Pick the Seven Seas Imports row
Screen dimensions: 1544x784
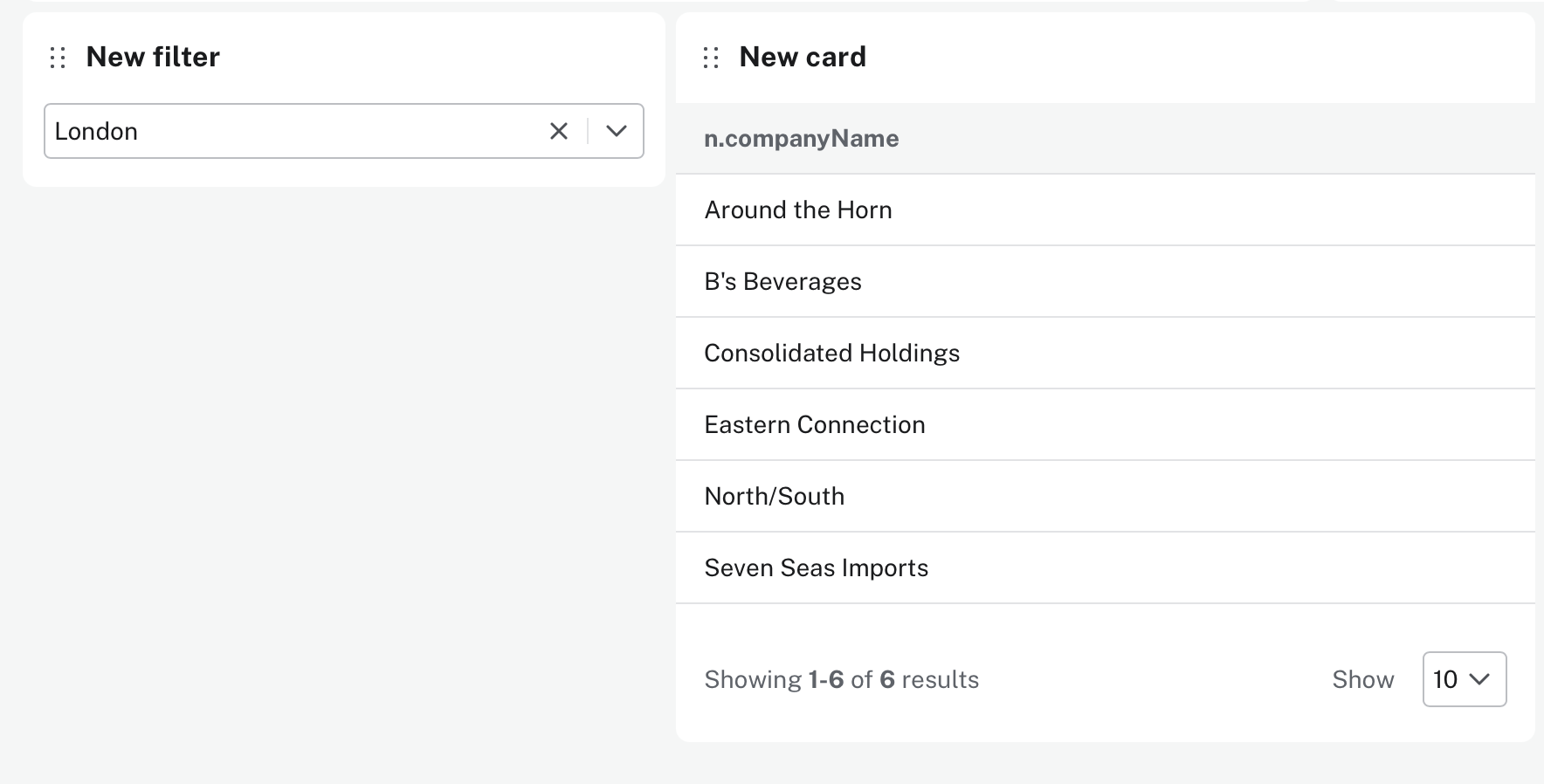point(816,568)
